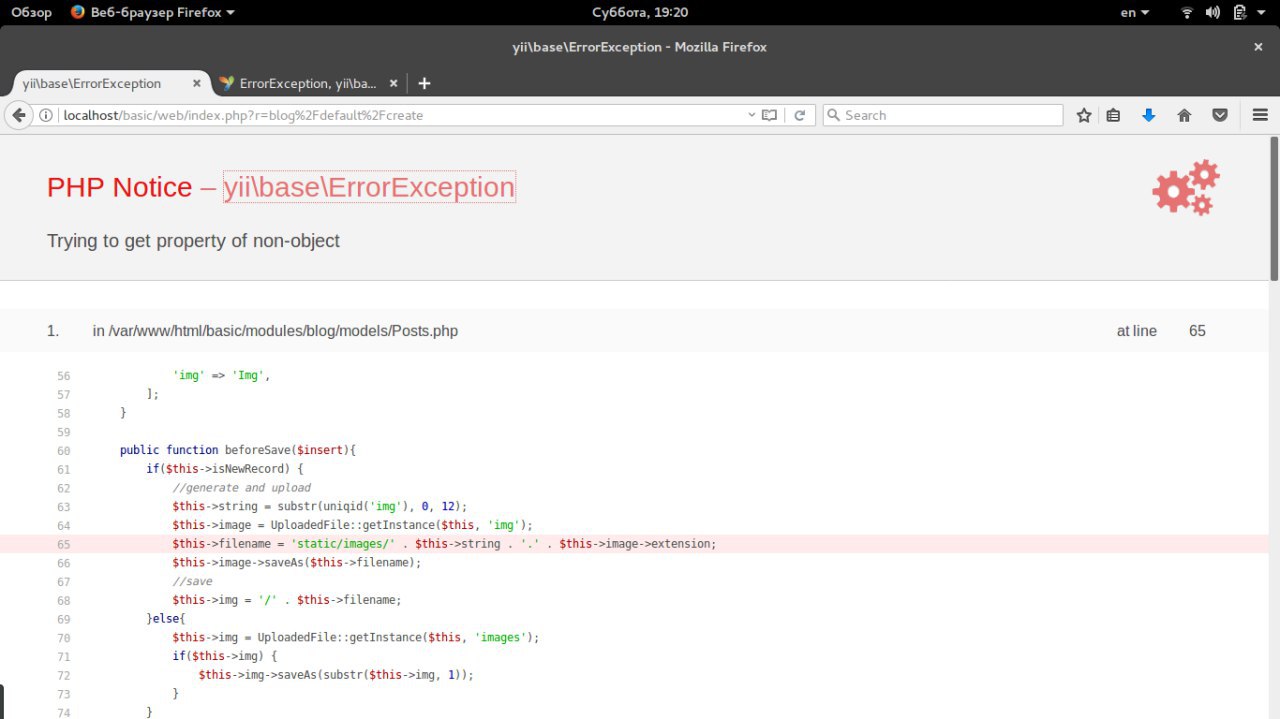Close the ErrorException, yii\ba... tab
Viewport: 1280px width, 719px height.
click(393, 84)
